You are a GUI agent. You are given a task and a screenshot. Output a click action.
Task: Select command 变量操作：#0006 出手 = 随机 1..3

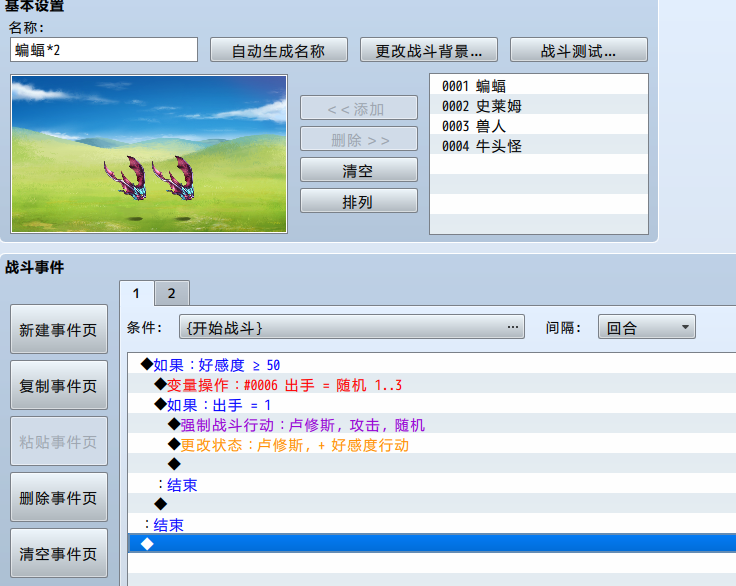point(432,385)
